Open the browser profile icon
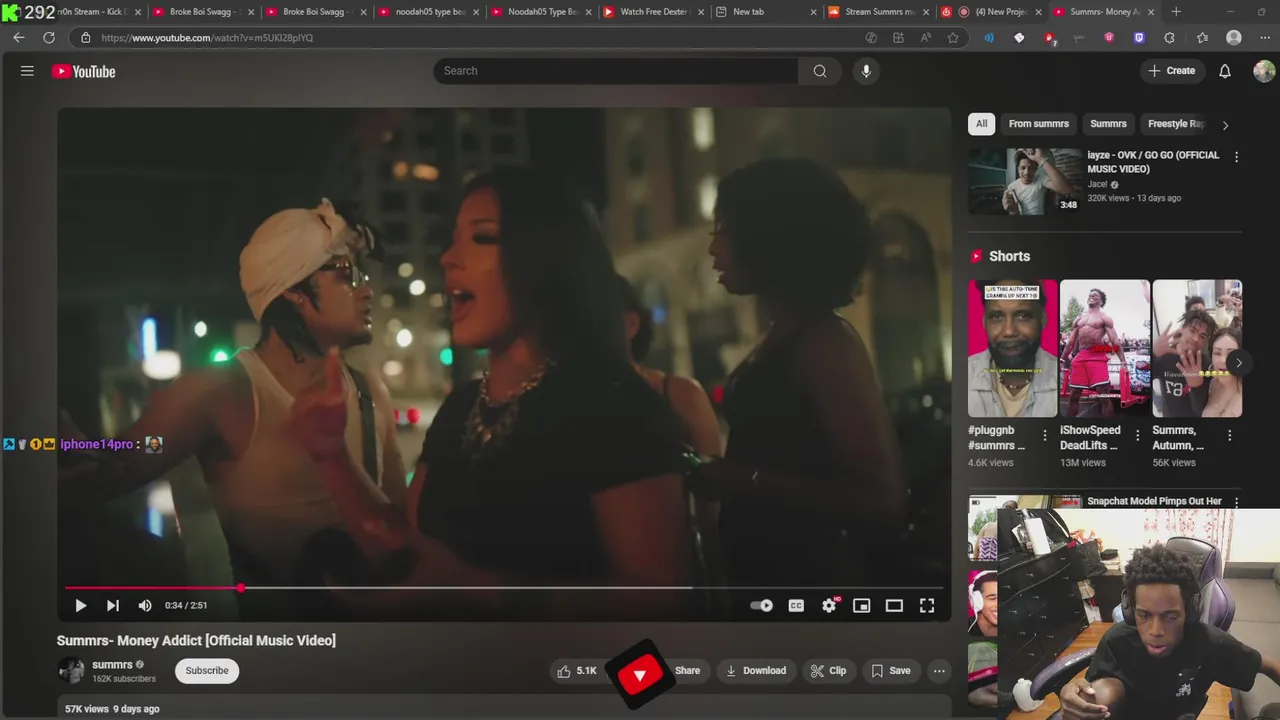 tap(1234, 38)
